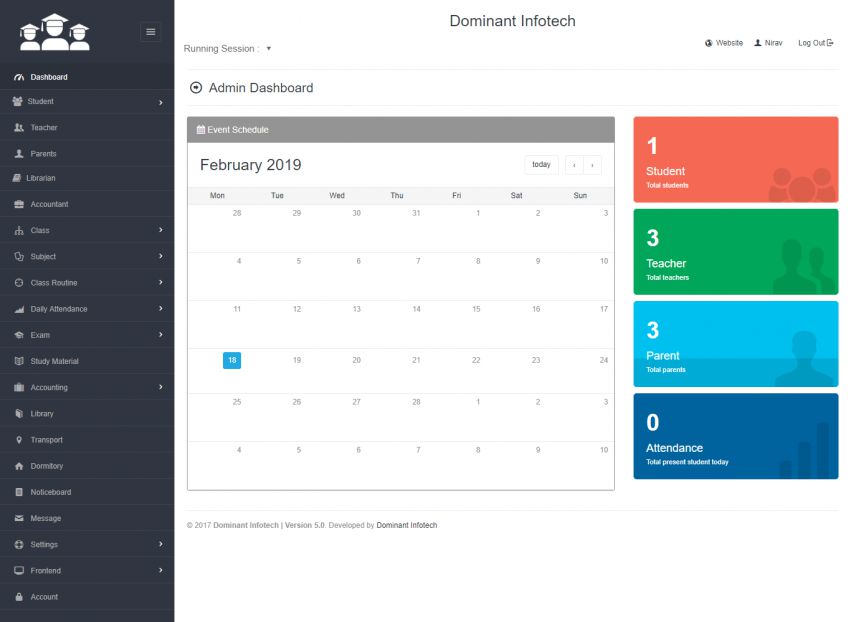Click the Website link in header

pos(724,43)
